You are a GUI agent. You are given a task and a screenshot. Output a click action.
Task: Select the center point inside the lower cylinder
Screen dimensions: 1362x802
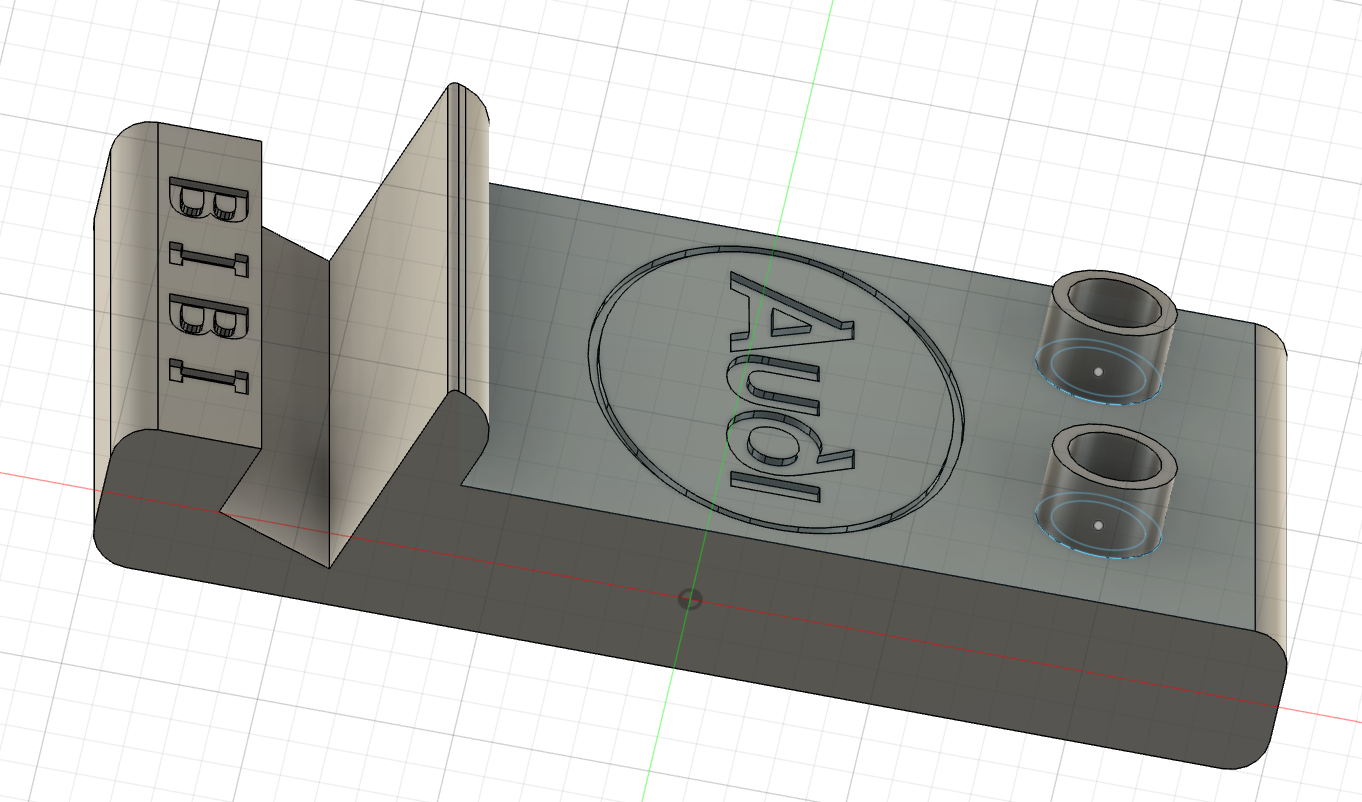[x=1097, y=524]
